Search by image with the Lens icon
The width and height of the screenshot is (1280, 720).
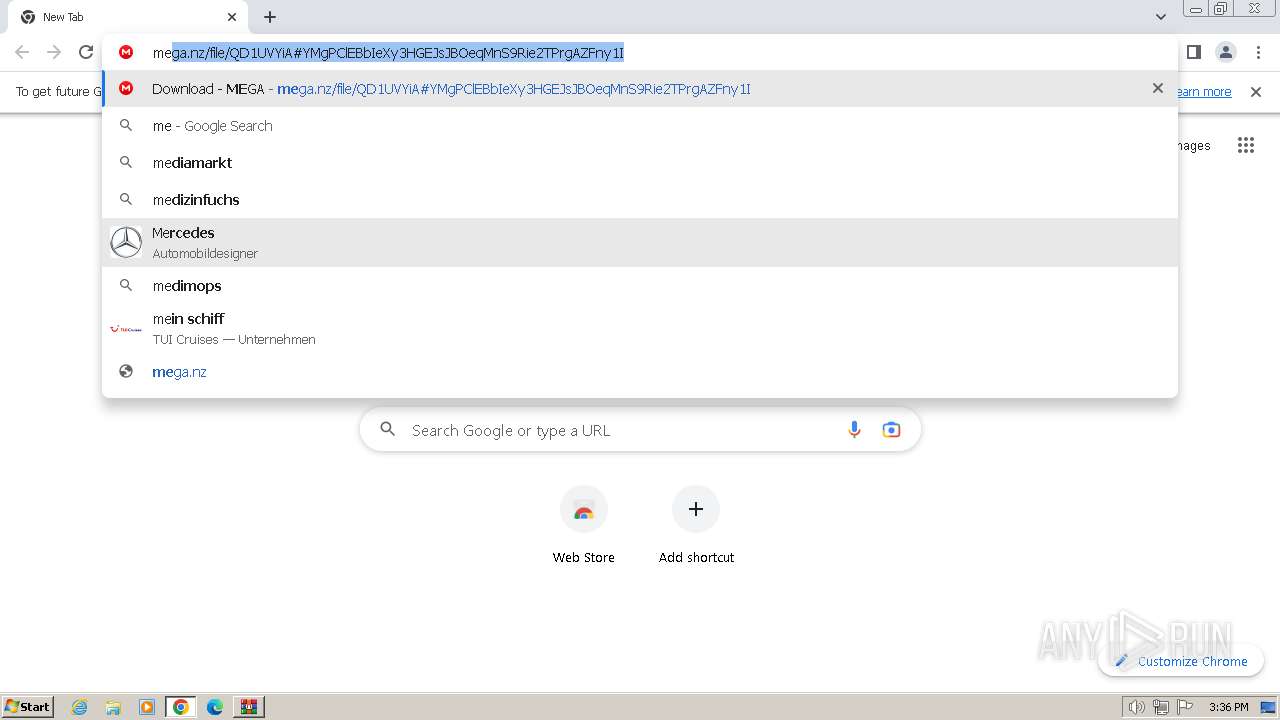(891, 430)
